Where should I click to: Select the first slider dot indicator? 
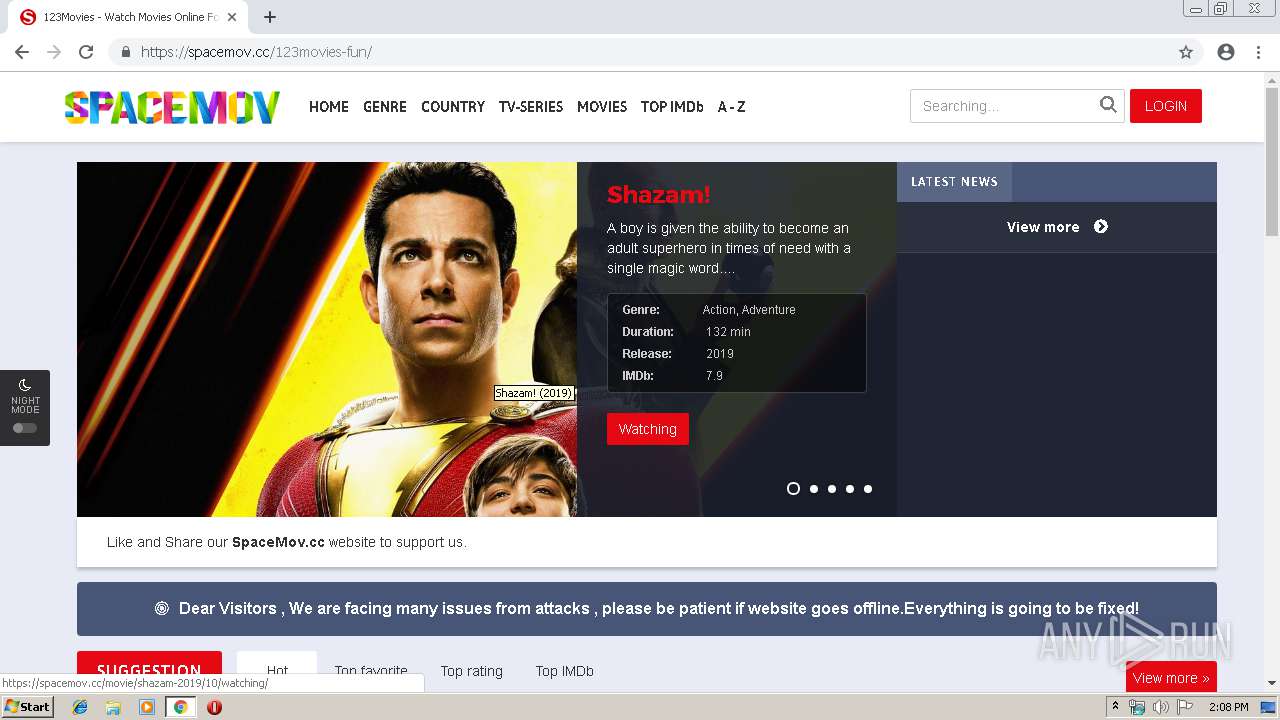point(793,489)
